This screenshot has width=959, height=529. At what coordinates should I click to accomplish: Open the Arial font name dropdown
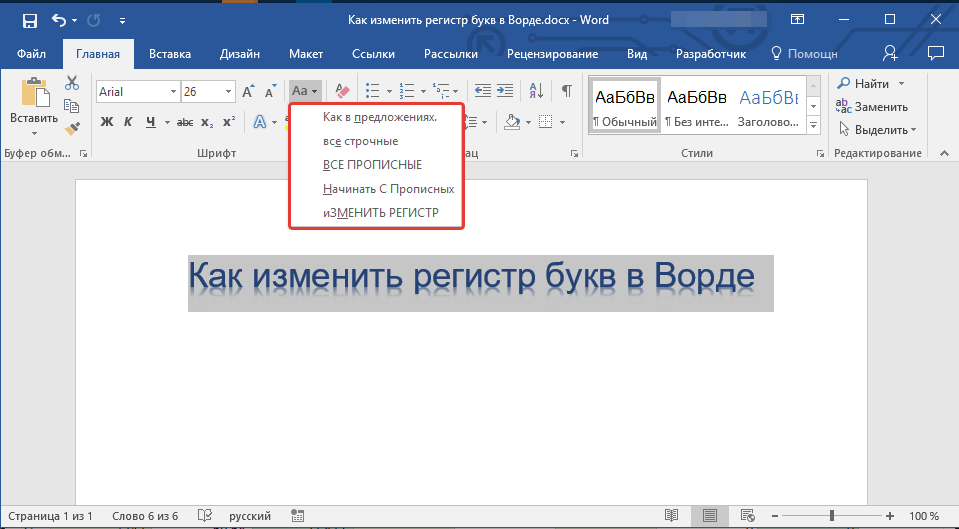point(172,91)
